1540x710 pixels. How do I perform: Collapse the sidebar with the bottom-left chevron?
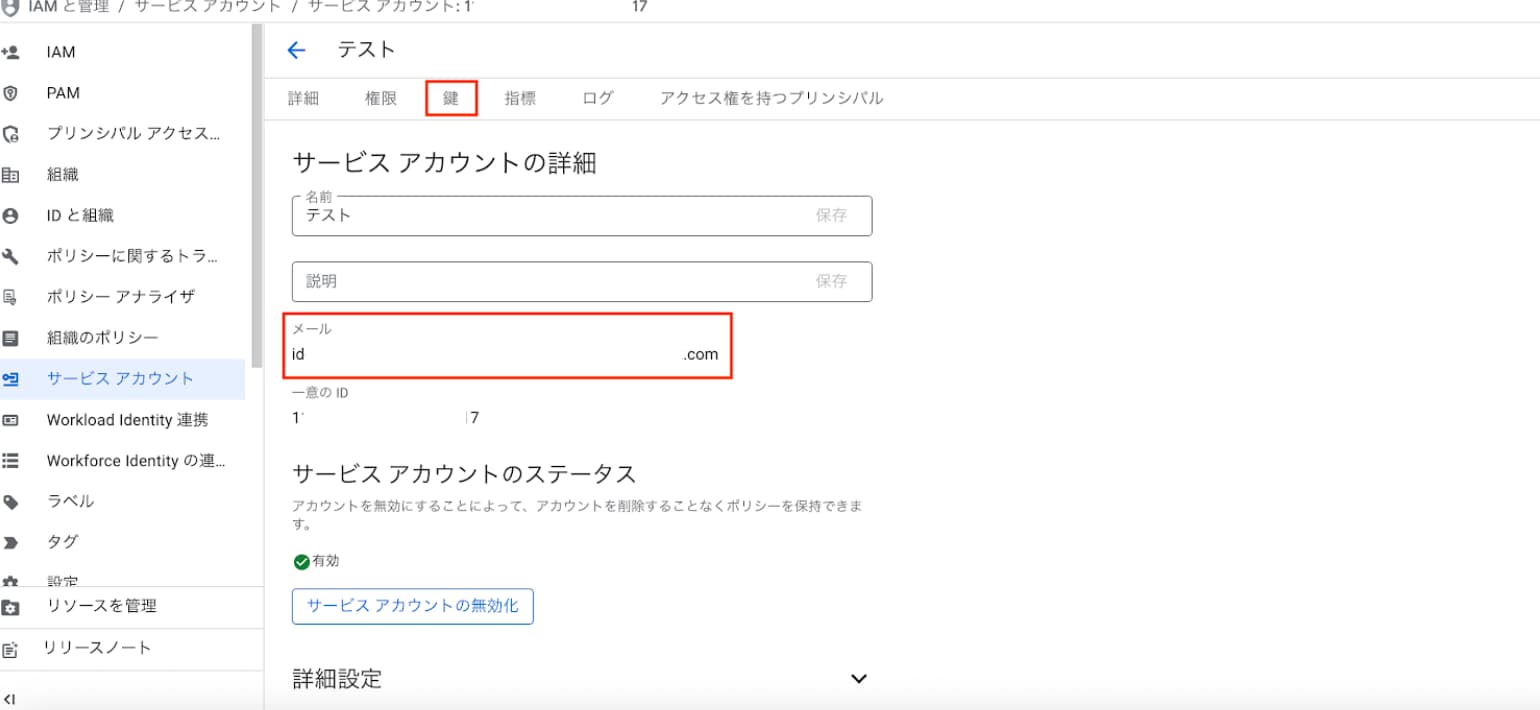(9, 698)
